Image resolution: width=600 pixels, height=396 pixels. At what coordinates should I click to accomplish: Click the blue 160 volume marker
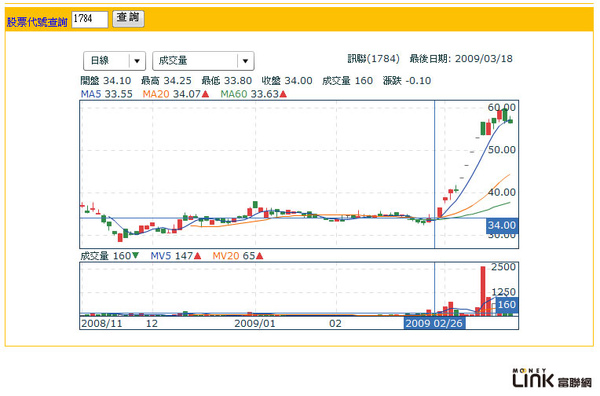[507, 305]
